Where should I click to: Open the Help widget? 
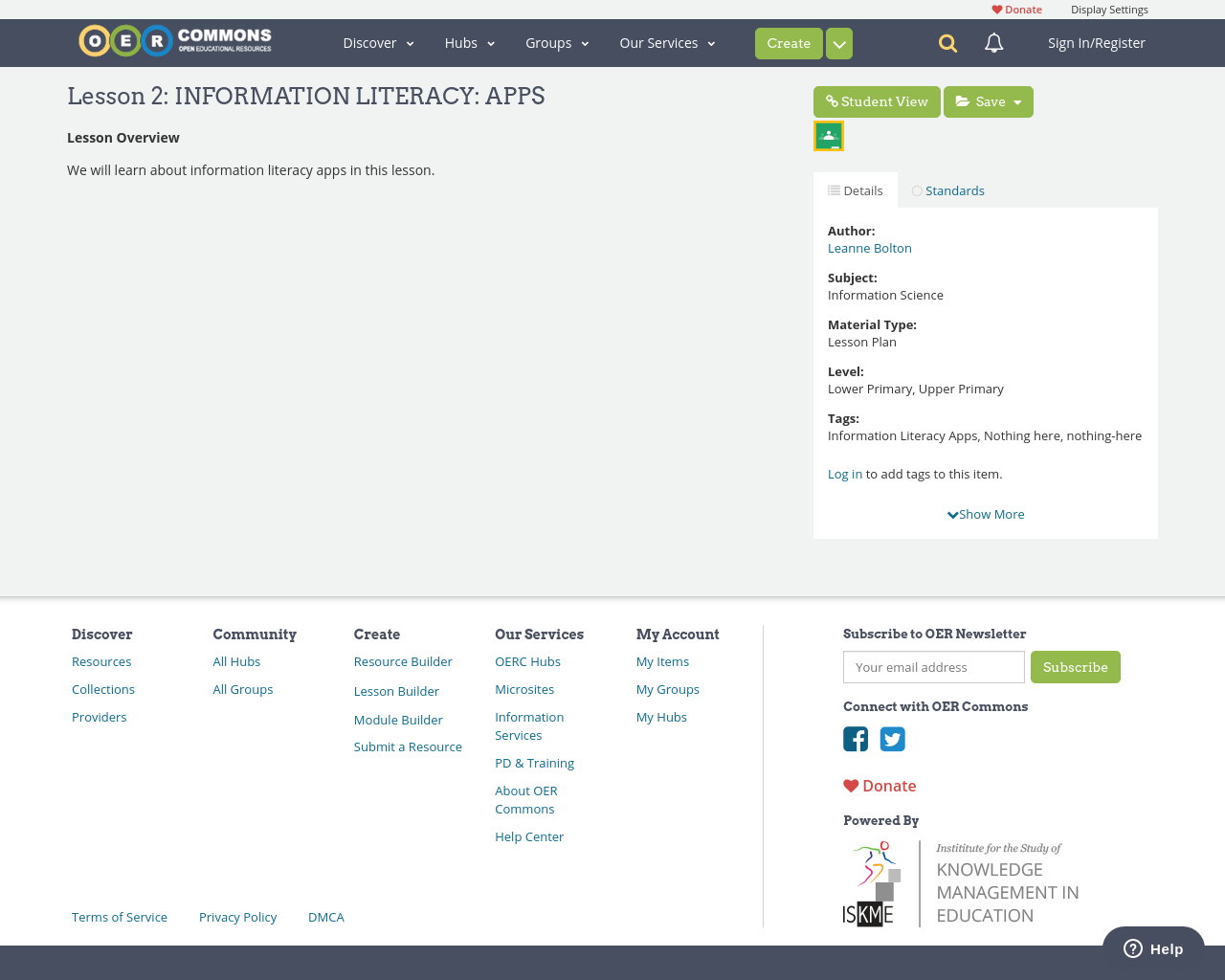pyautogui.click(x=1153, y=948)
